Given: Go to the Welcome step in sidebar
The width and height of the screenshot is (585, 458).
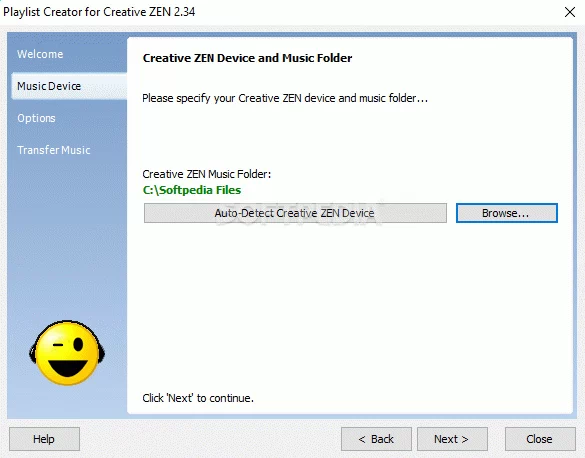Looking at the screenshot, I should (40, 54).
